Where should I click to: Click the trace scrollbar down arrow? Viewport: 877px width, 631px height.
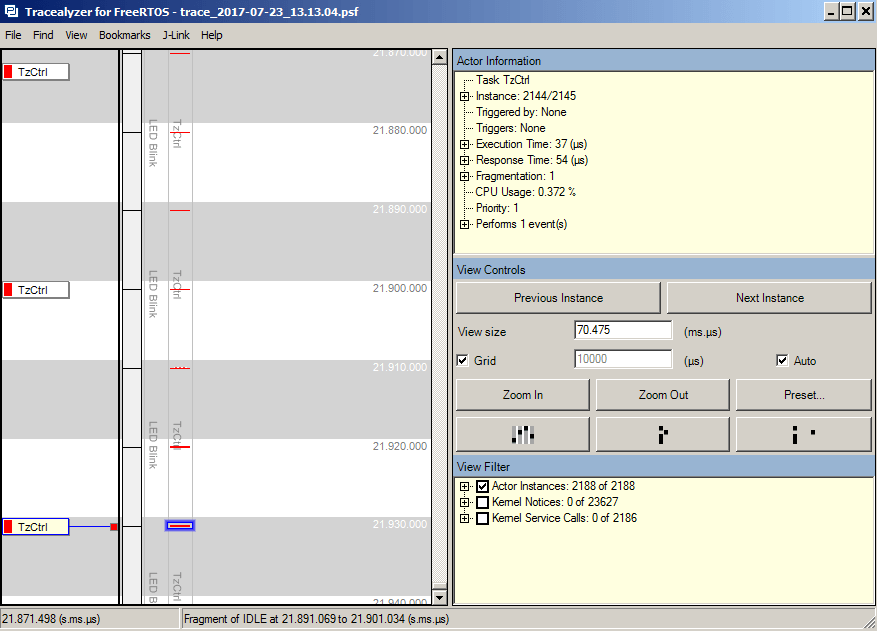tap(440, 597)
